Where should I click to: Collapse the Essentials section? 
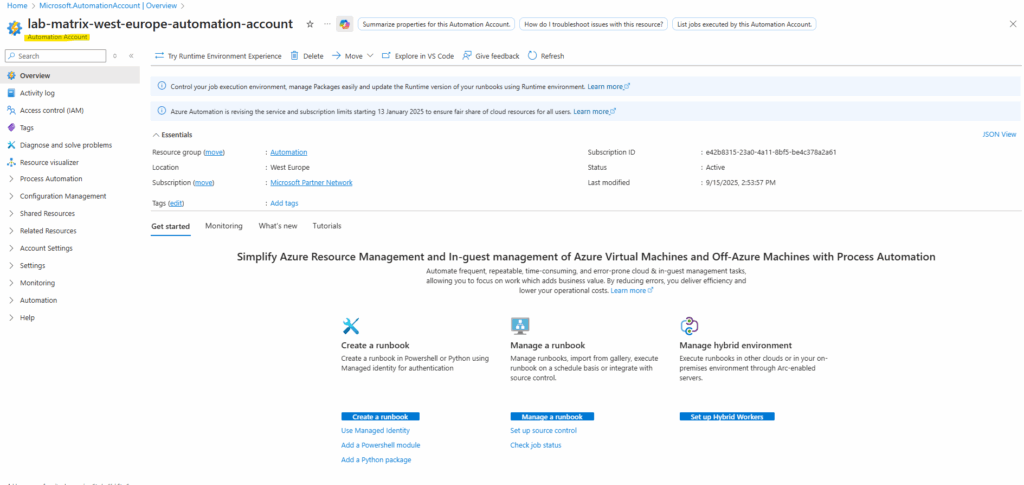(172, 134)
